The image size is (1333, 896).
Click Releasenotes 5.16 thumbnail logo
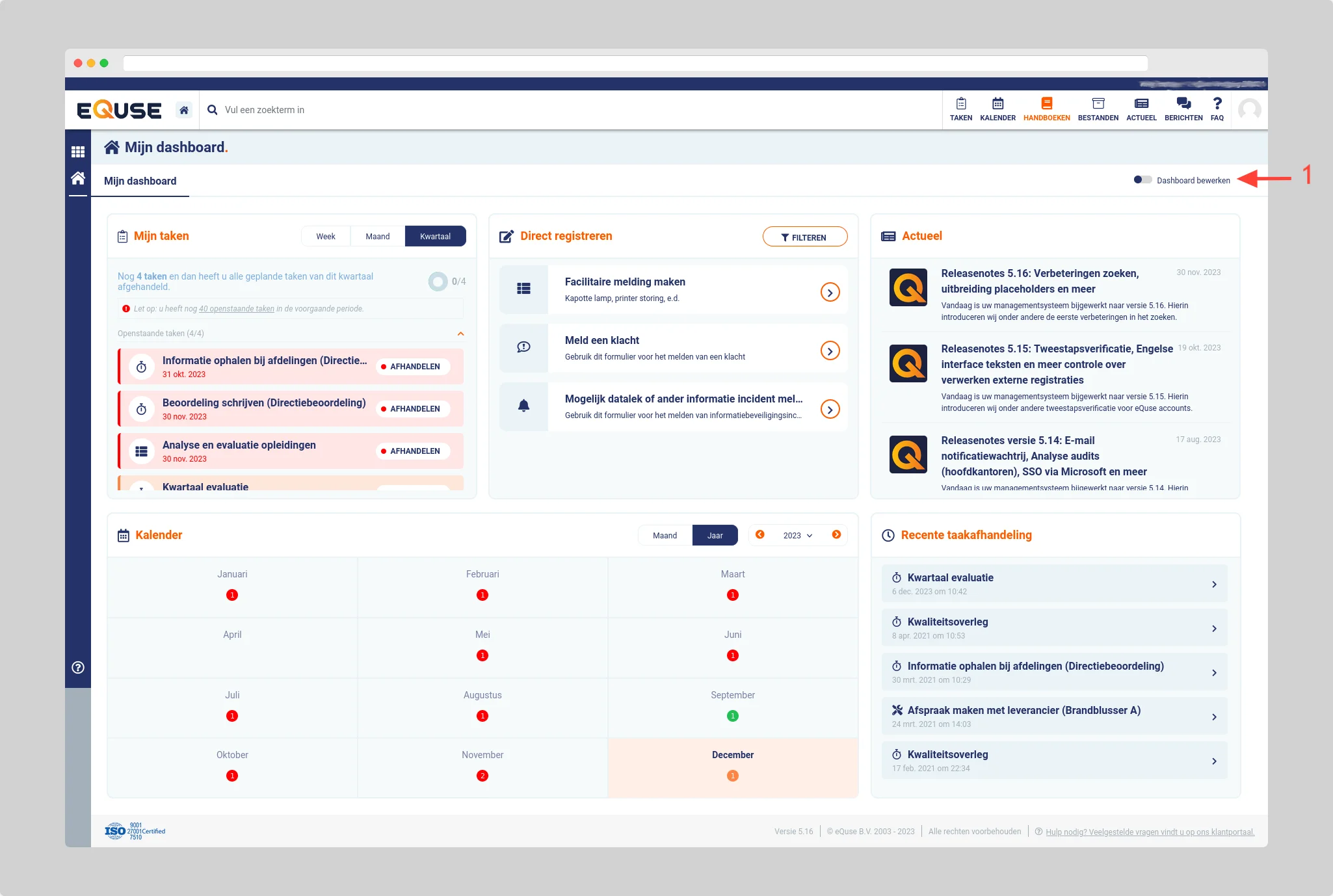(908, 287)
